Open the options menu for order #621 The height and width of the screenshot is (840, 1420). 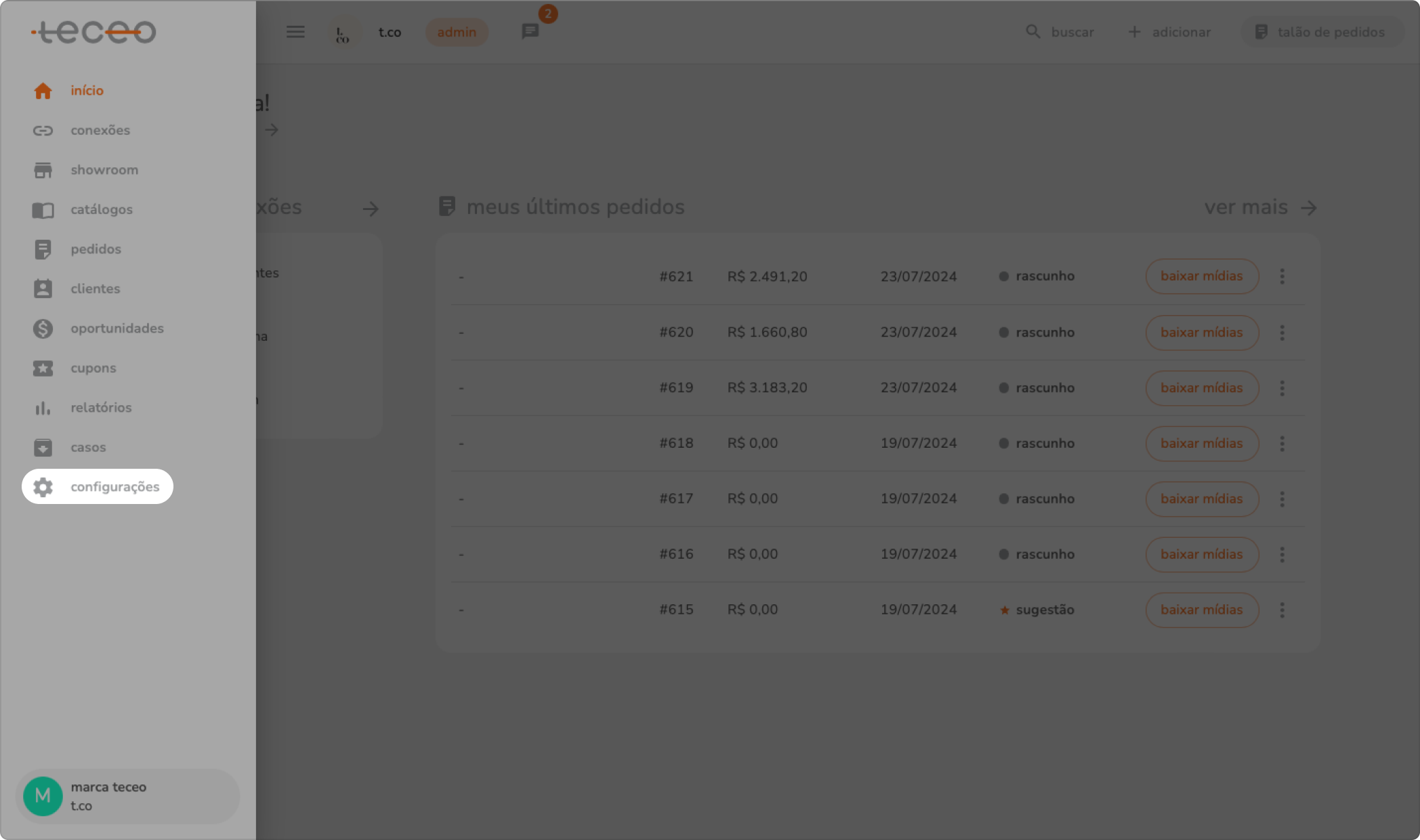pyautogui.click(x=1282, y=276)
